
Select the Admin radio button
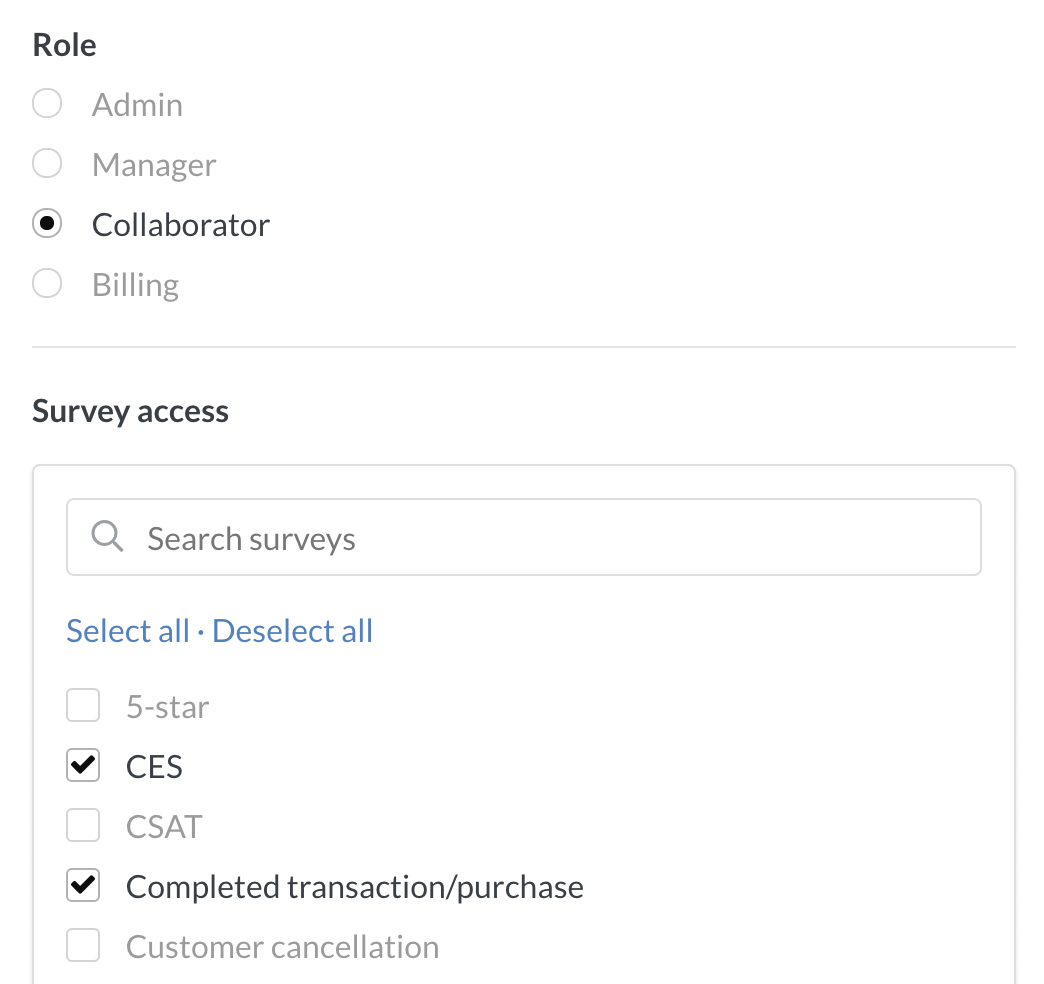click(47, 104)
